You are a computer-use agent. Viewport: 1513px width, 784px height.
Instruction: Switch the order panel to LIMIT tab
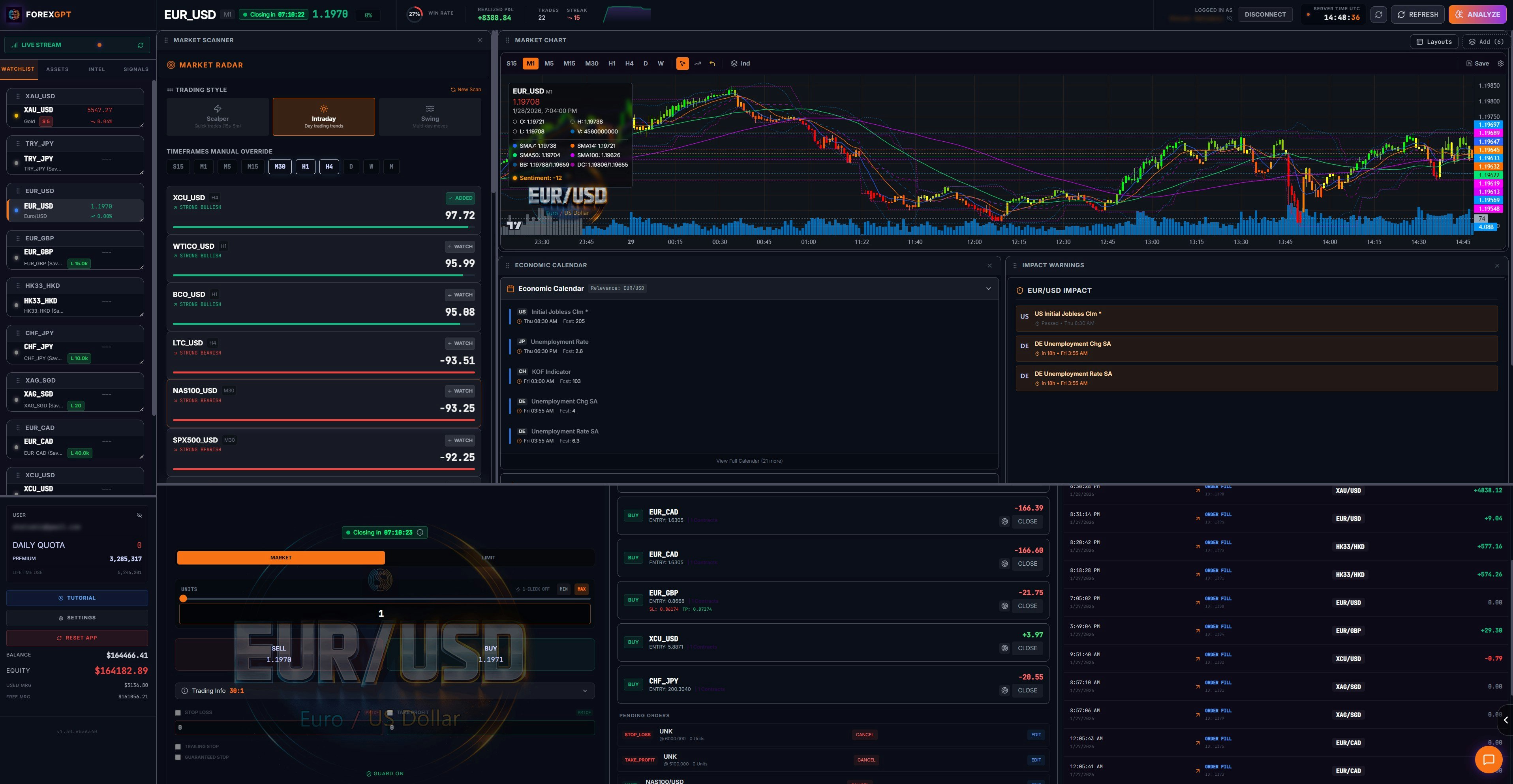[488, 557]
